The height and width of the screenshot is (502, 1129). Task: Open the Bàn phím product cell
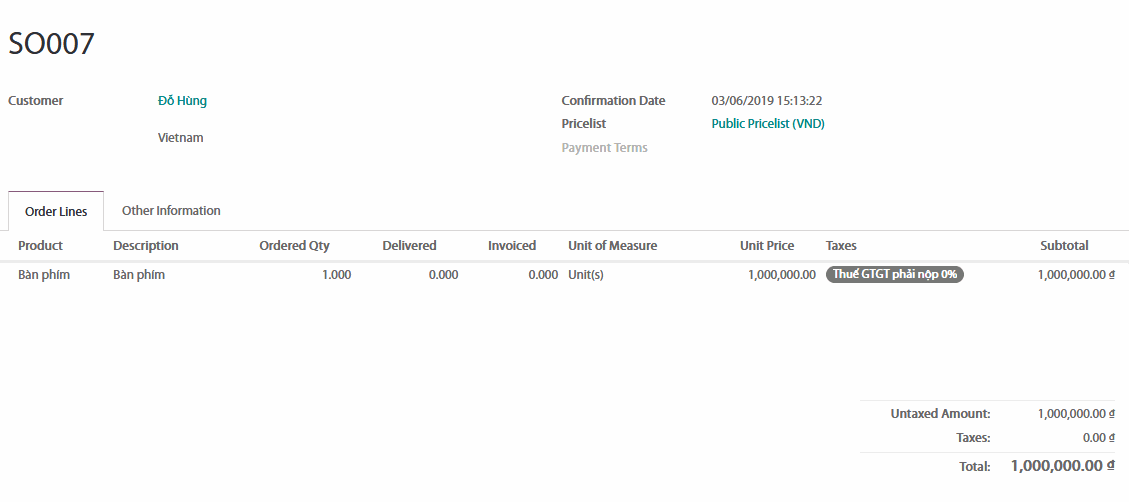(x=44, y=275)
